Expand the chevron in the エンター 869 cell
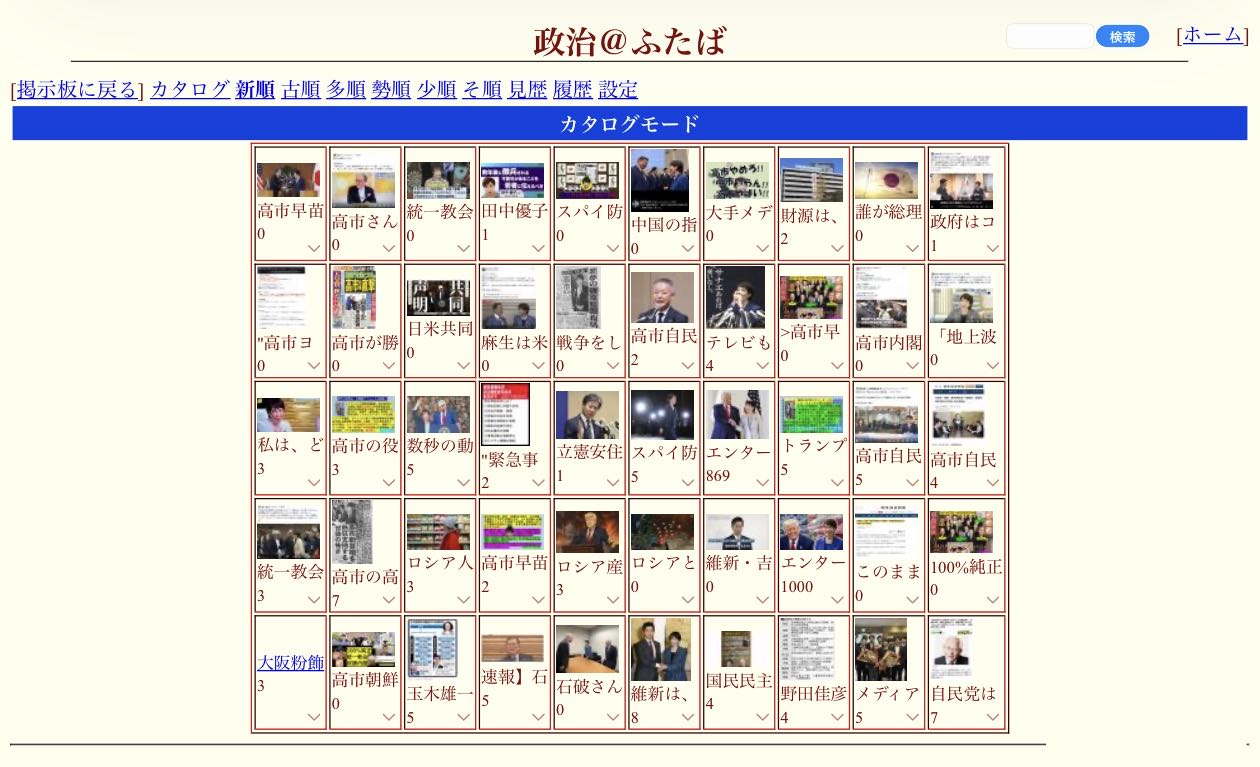Screen dimensions: 1260x767 [x=763, y=482]
